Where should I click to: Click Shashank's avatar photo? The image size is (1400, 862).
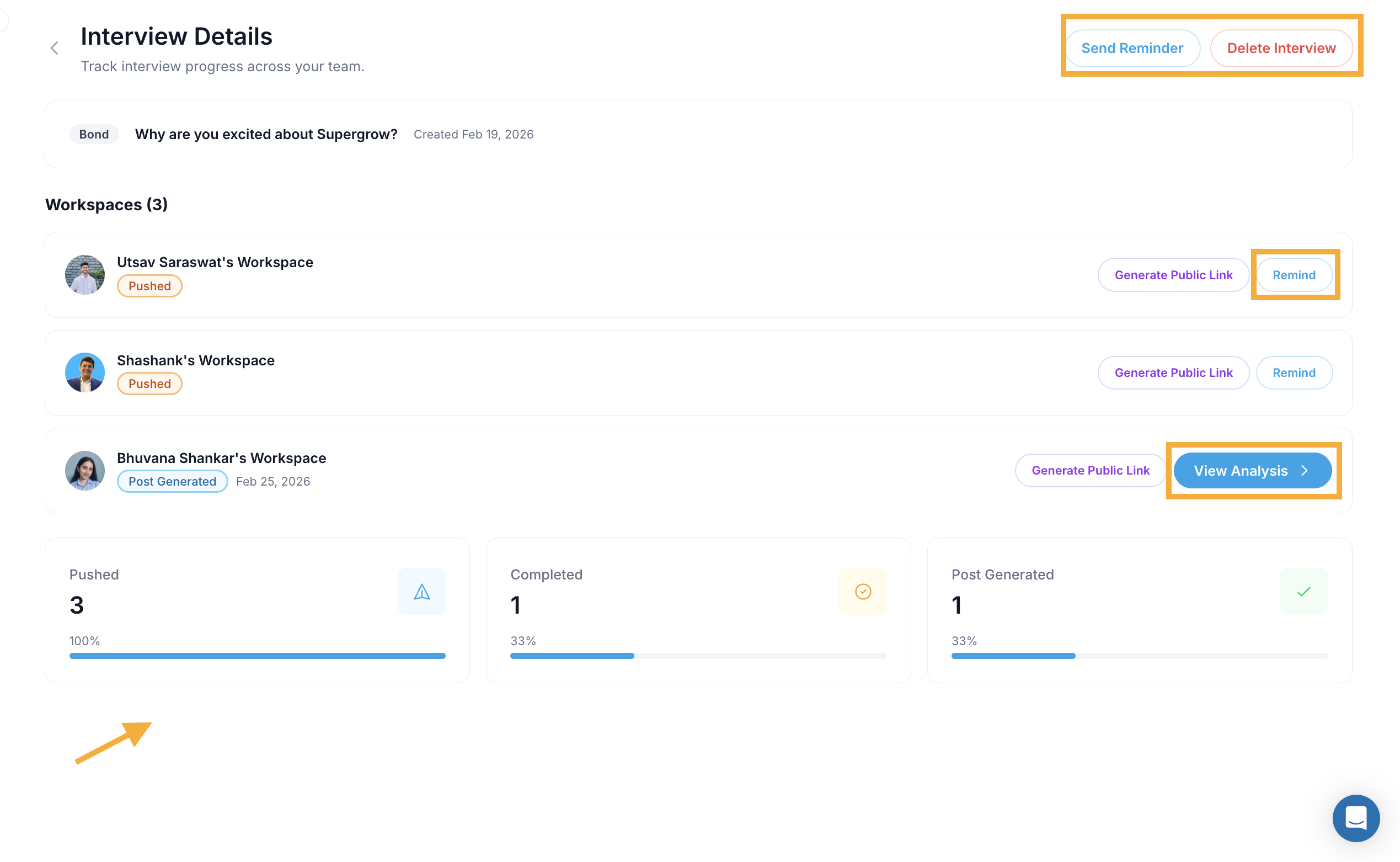[85, 373]
